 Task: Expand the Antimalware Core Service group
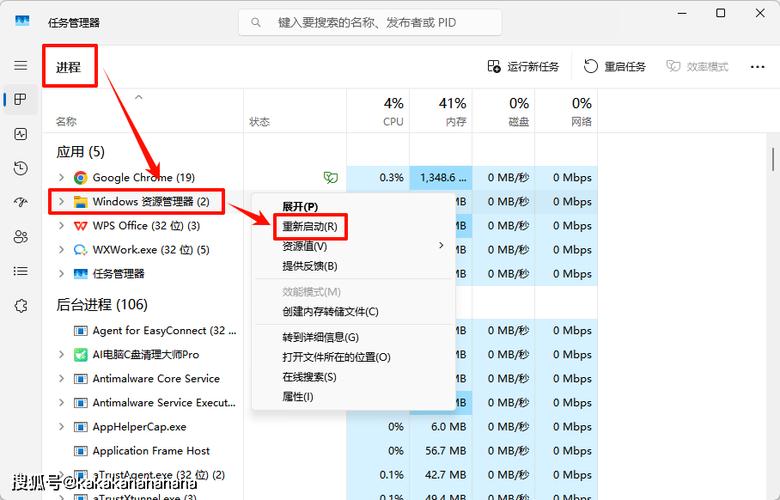point(61,379)
